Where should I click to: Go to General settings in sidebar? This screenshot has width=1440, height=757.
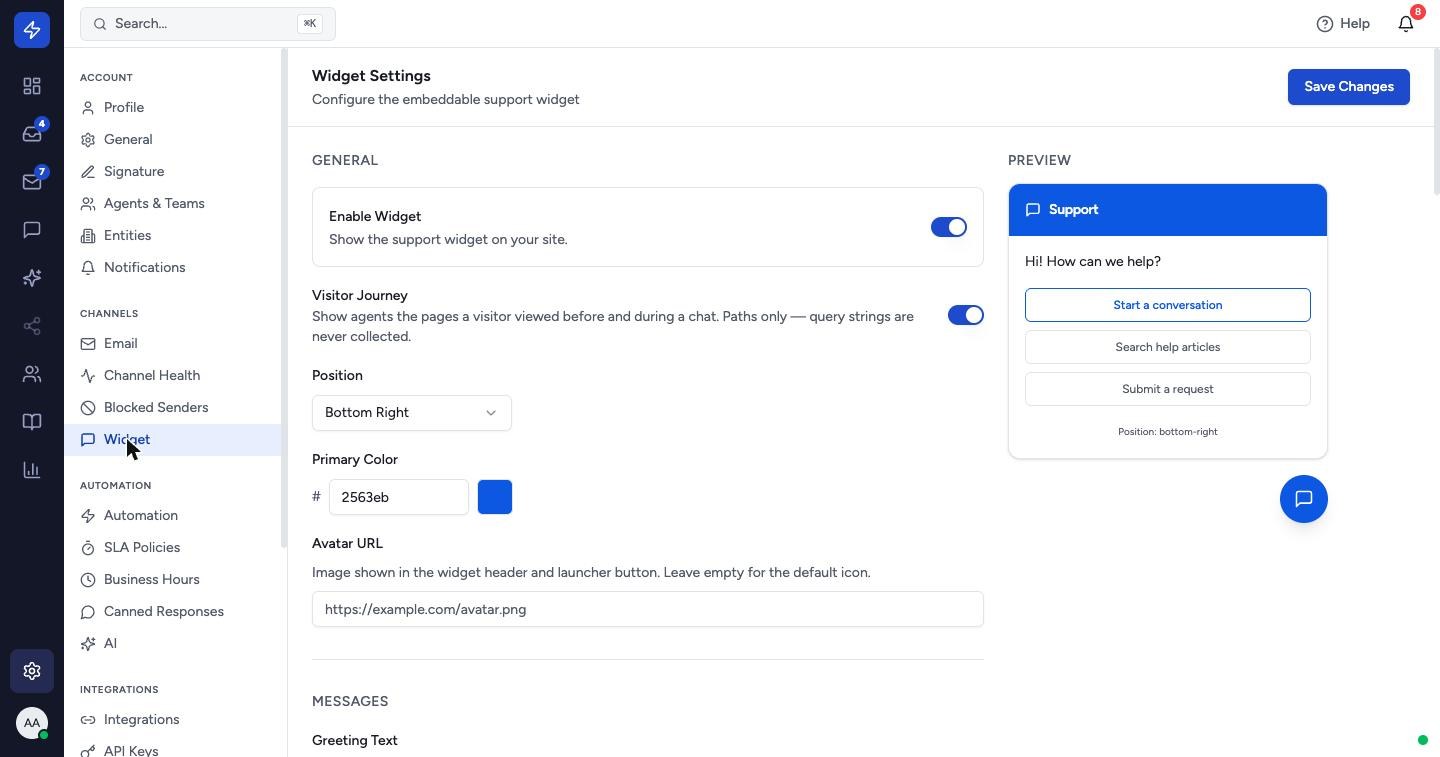click(x=173, y=139)
